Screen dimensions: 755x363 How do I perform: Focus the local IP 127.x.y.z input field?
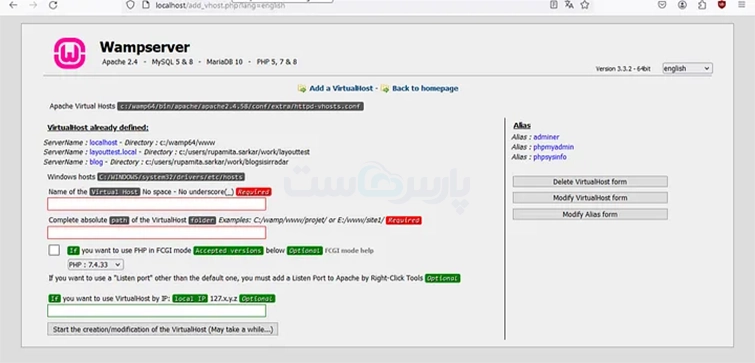156,311
